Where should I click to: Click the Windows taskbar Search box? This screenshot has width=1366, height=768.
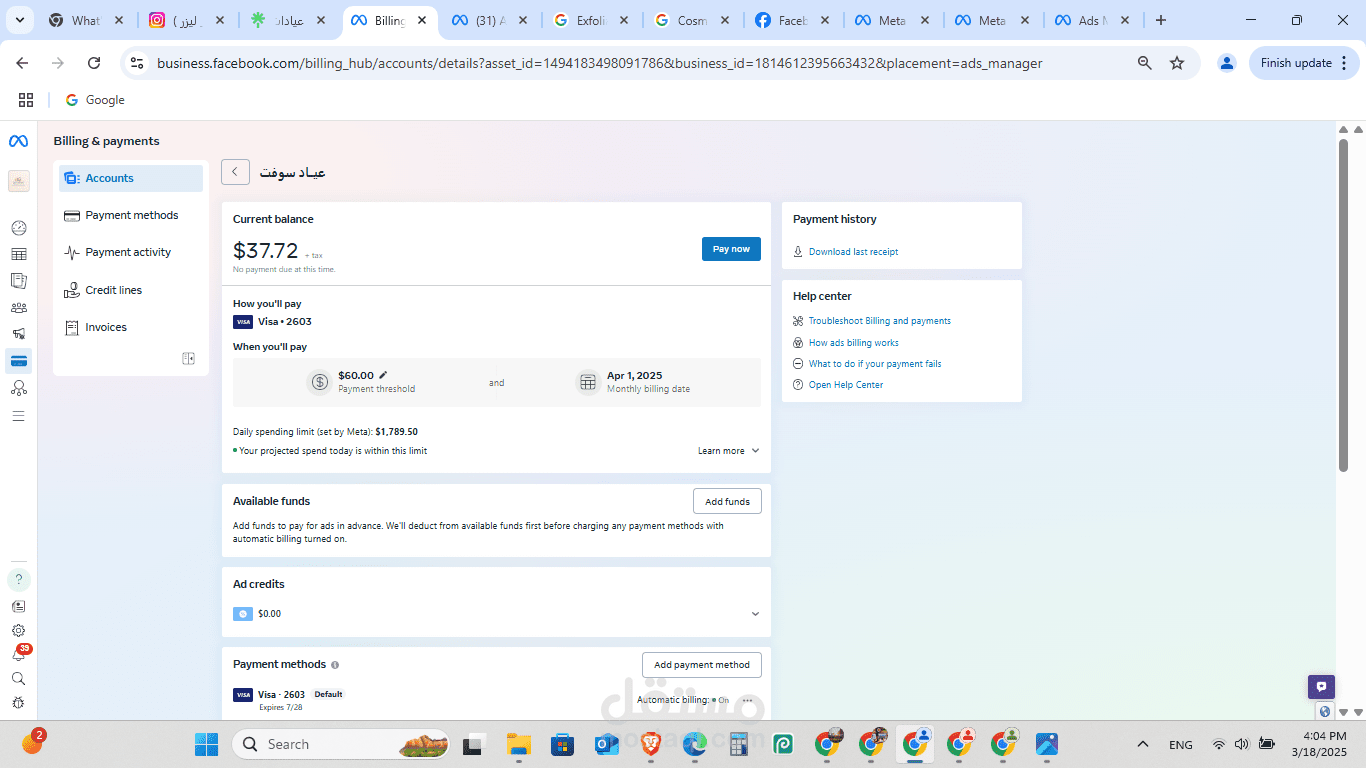[x=343, y=744]
